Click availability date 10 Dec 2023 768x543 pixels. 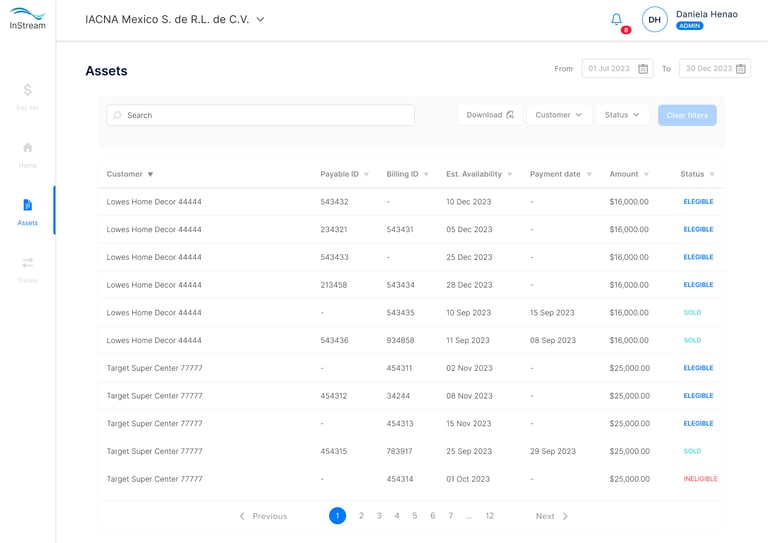click(468, 202)
